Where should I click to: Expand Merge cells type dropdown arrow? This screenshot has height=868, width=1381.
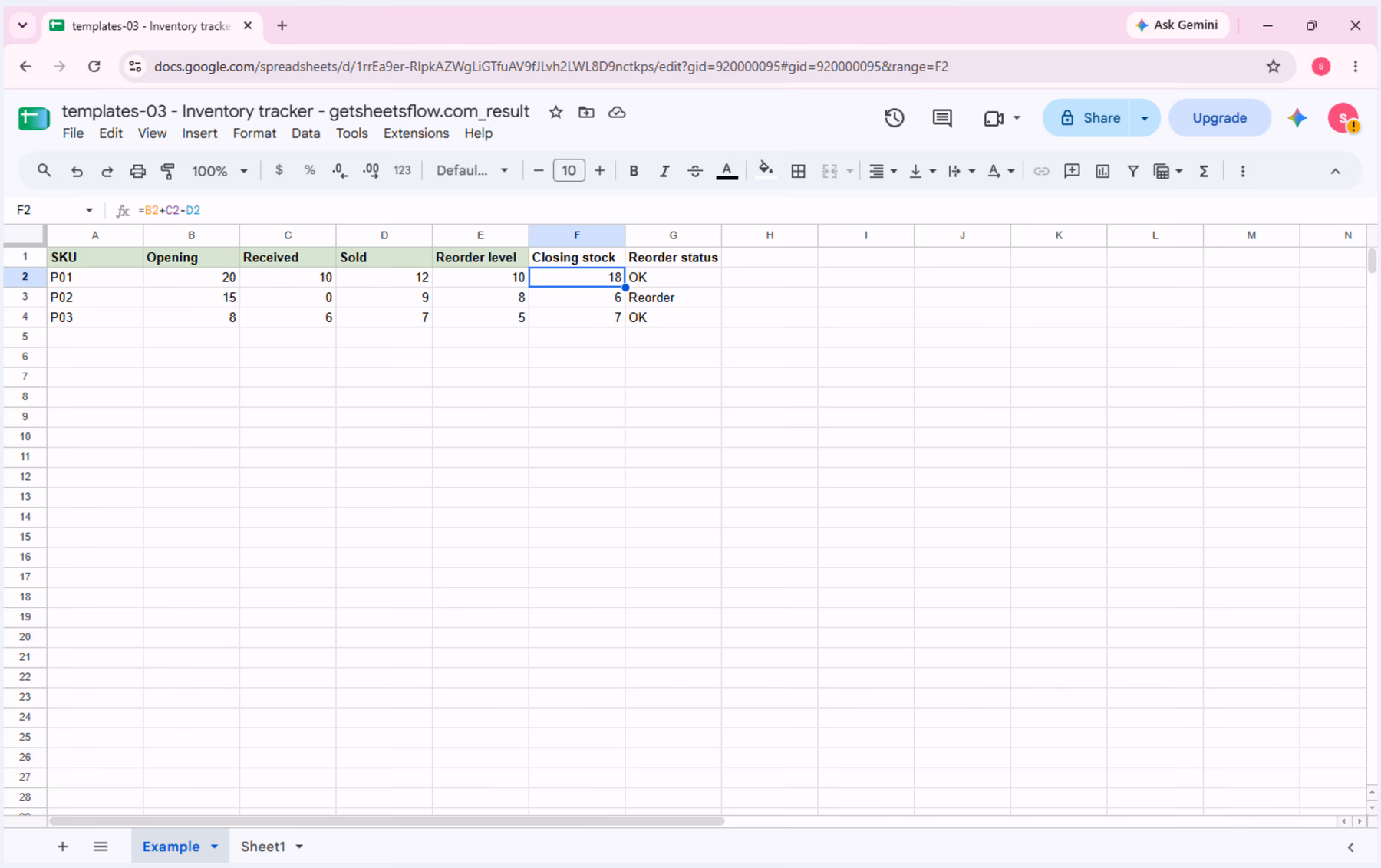click(x=849, y=171)
